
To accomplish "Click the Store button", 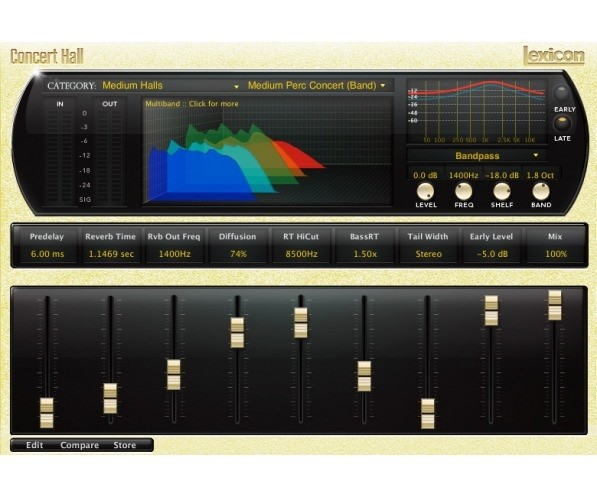I will pyautogui.click(x=125, y=445).
